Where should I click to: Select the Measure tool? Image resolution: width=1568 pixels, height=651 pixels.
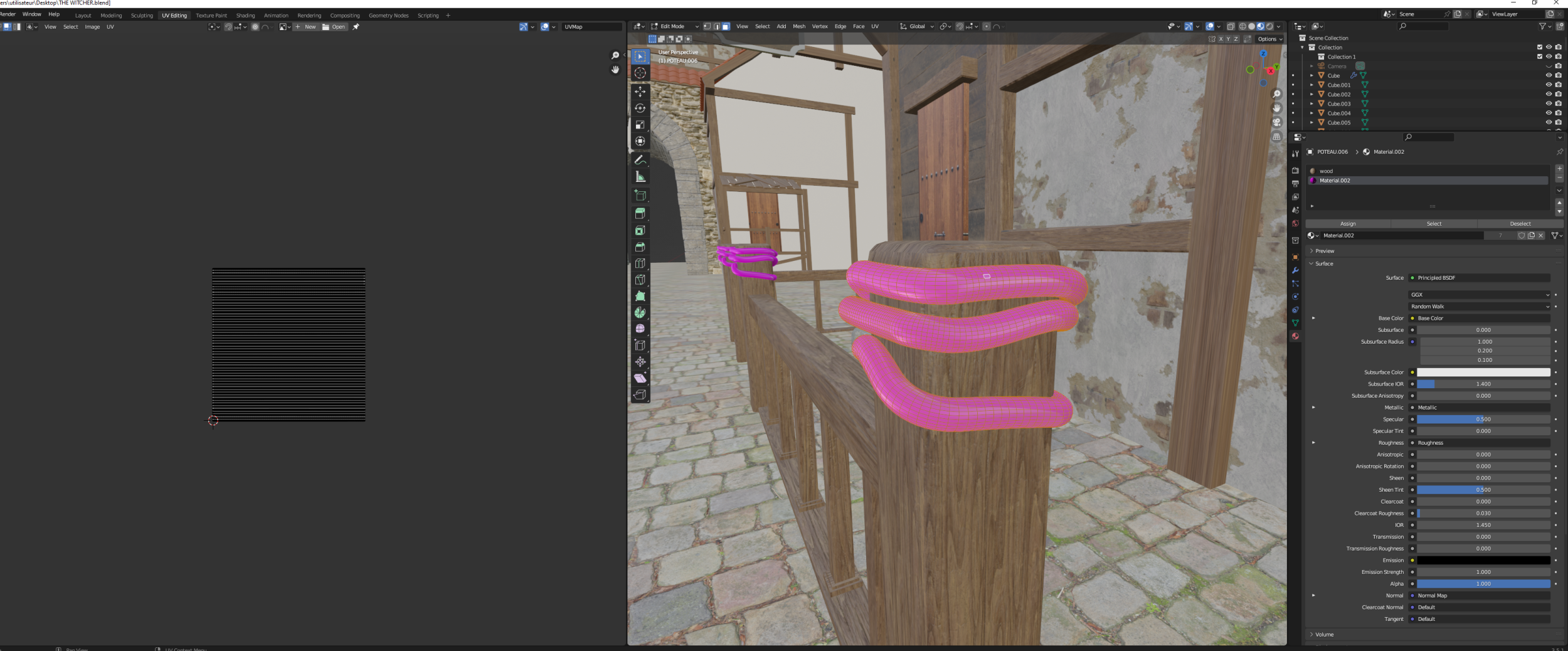[640, 177]
